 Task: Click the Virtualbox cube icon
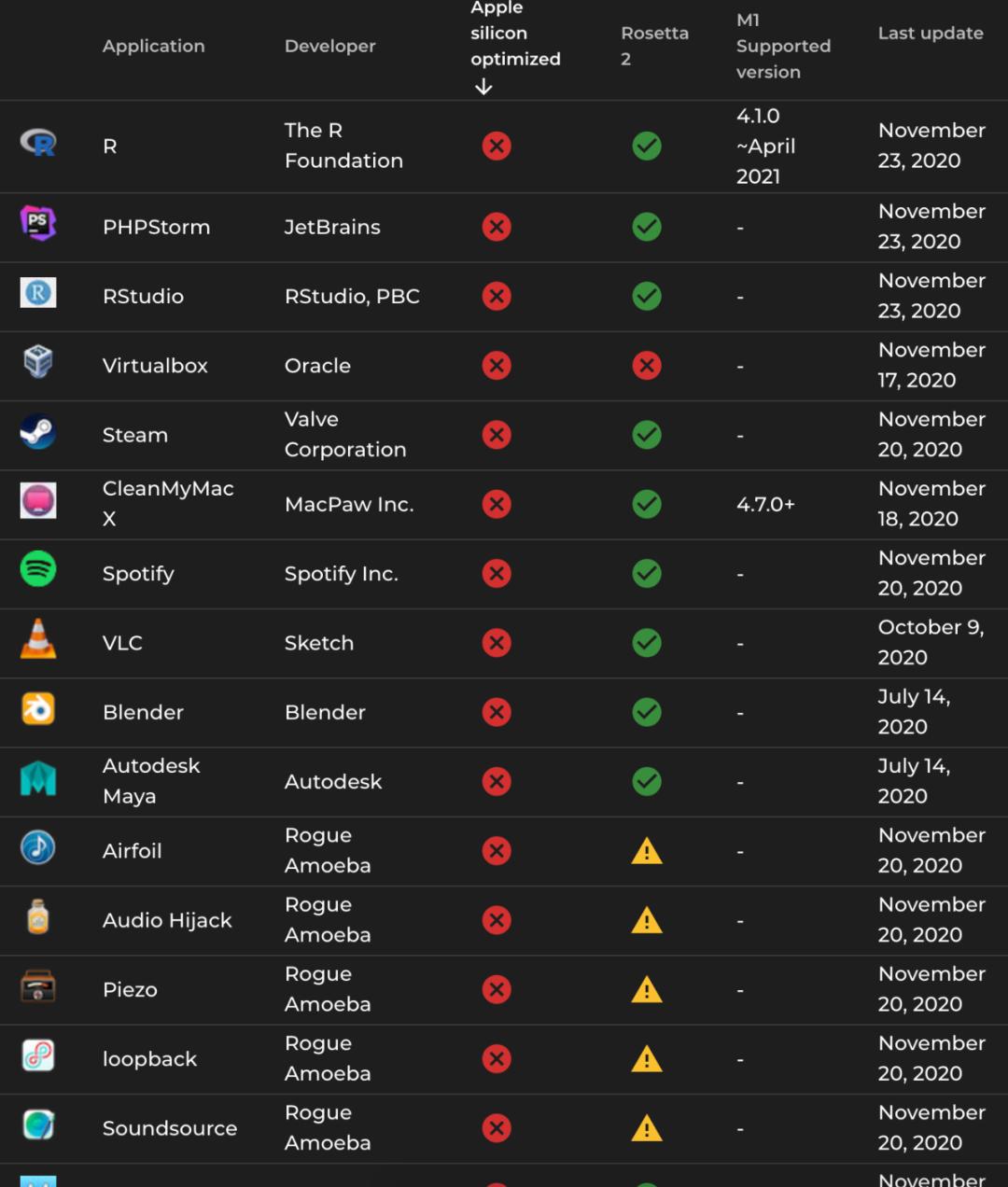pyautogui.click(x=38, y=361)
